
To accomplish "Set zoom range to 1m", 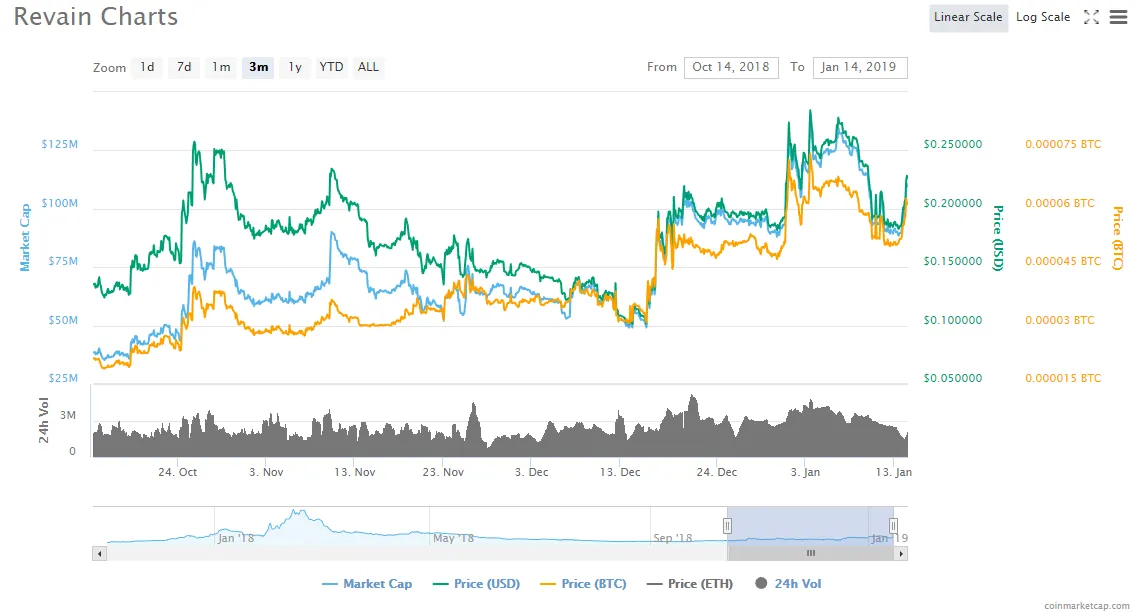I will tap(221, 67).
